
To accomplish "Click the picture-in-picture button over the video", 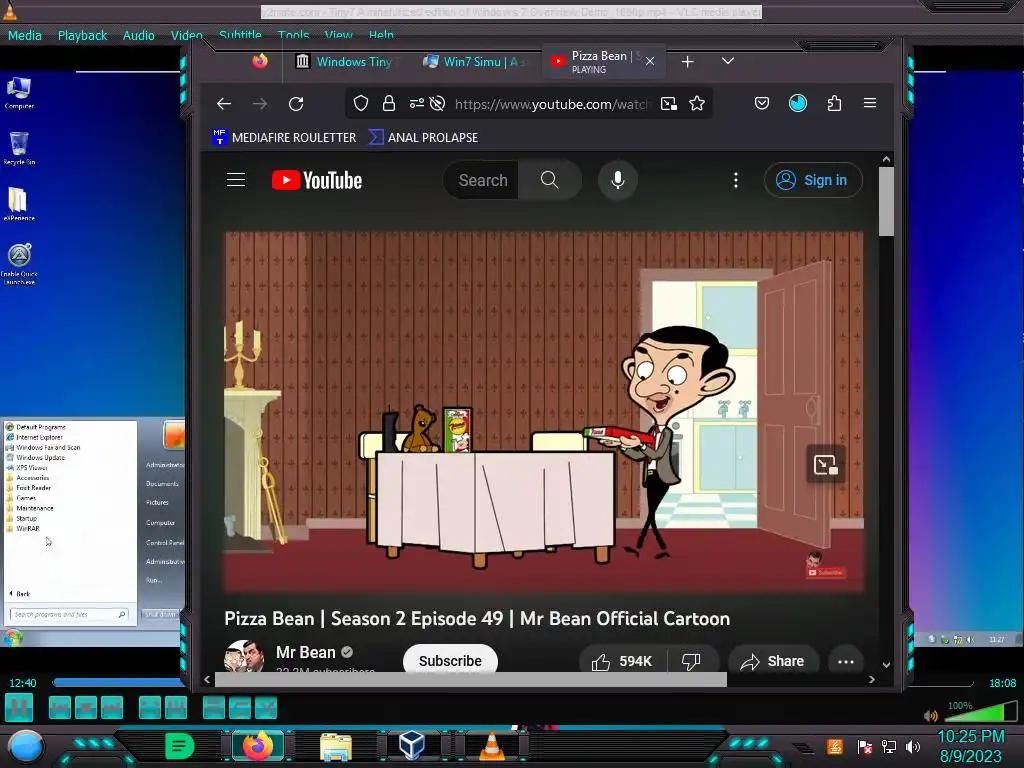I will [x=825, y=464].
